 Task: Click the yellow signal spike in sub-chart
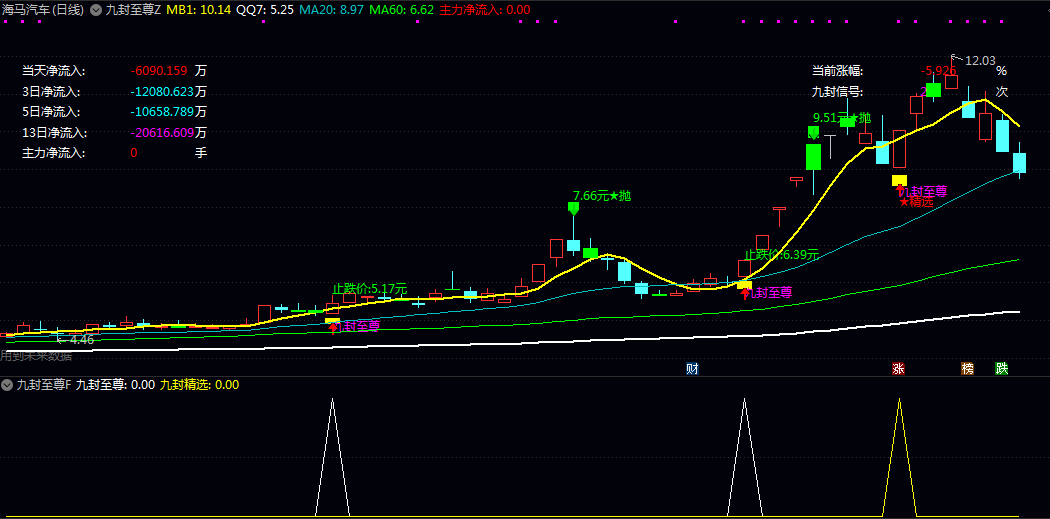click(899, 457)
